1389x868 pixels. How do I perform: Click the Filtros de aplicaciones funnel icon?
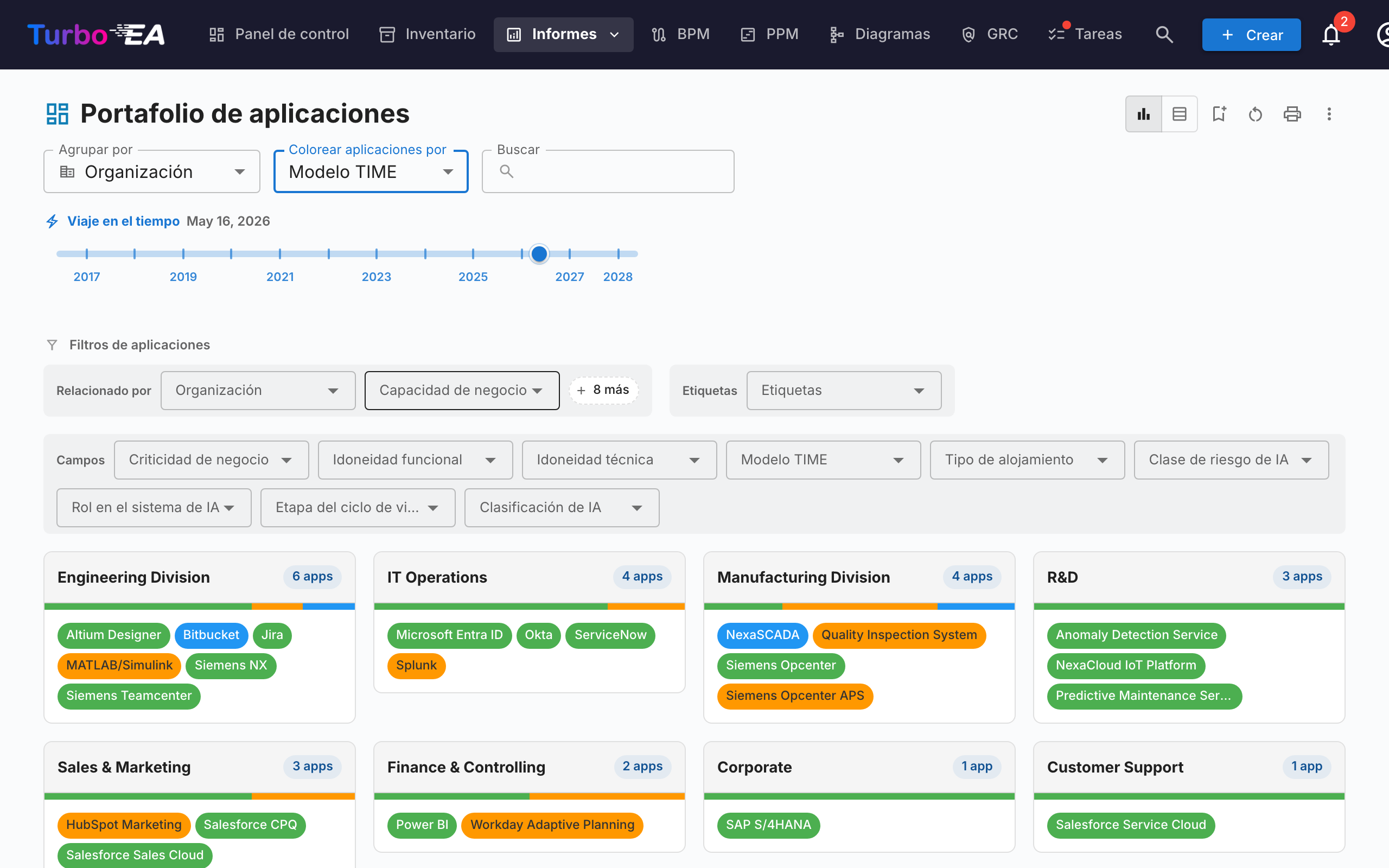[52, 344]
